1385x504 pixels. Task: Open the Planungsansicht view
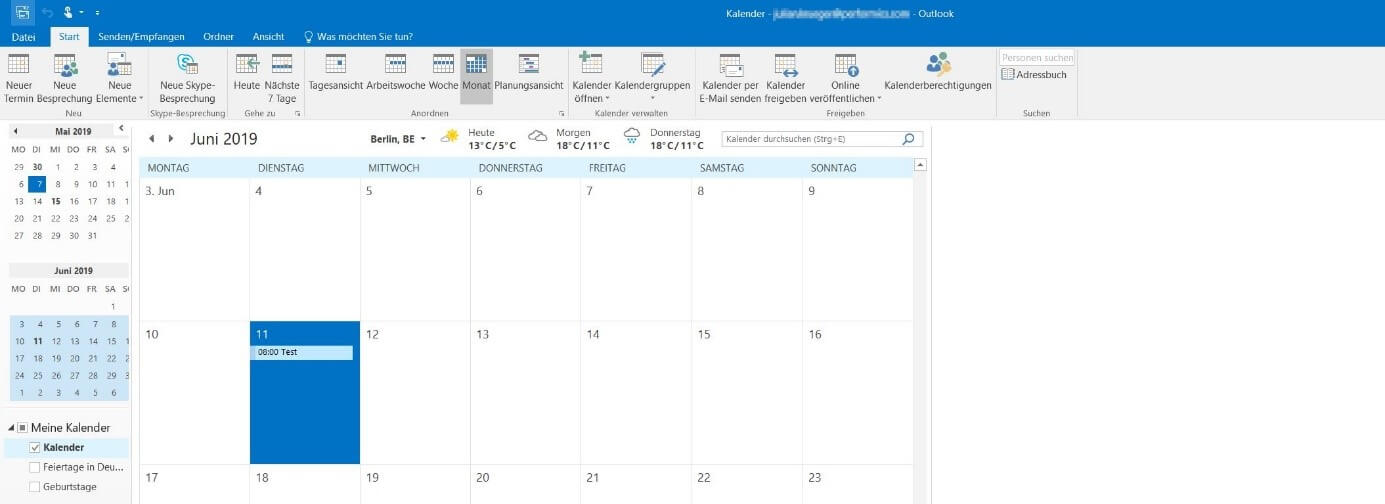pos(529,66)
